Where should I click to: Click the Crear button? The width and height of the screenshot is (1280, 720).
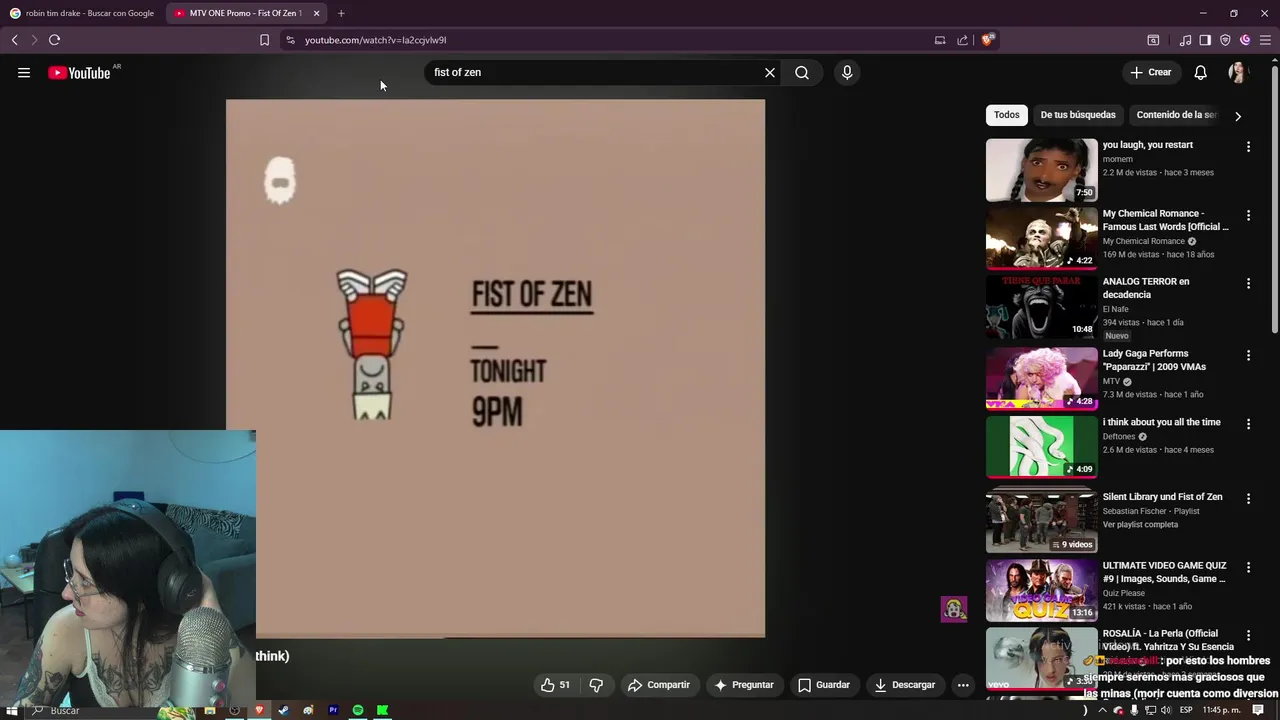(1150, 72)
